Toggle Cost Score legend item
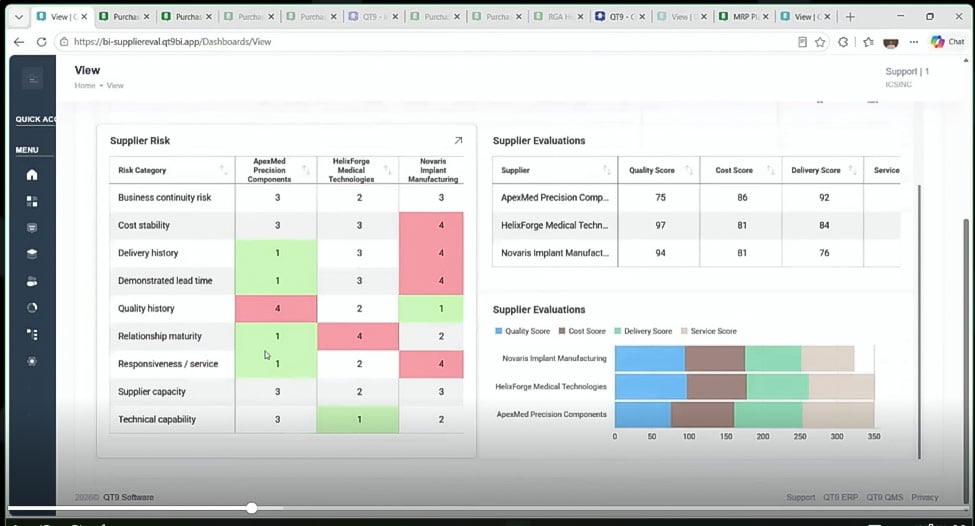The image size is (975, 526). click(x=582, y=331)
